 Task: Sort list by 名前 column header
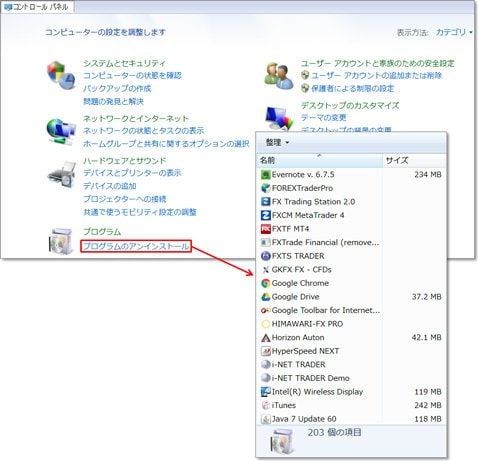pyautogui.click(x=319, y=160)
